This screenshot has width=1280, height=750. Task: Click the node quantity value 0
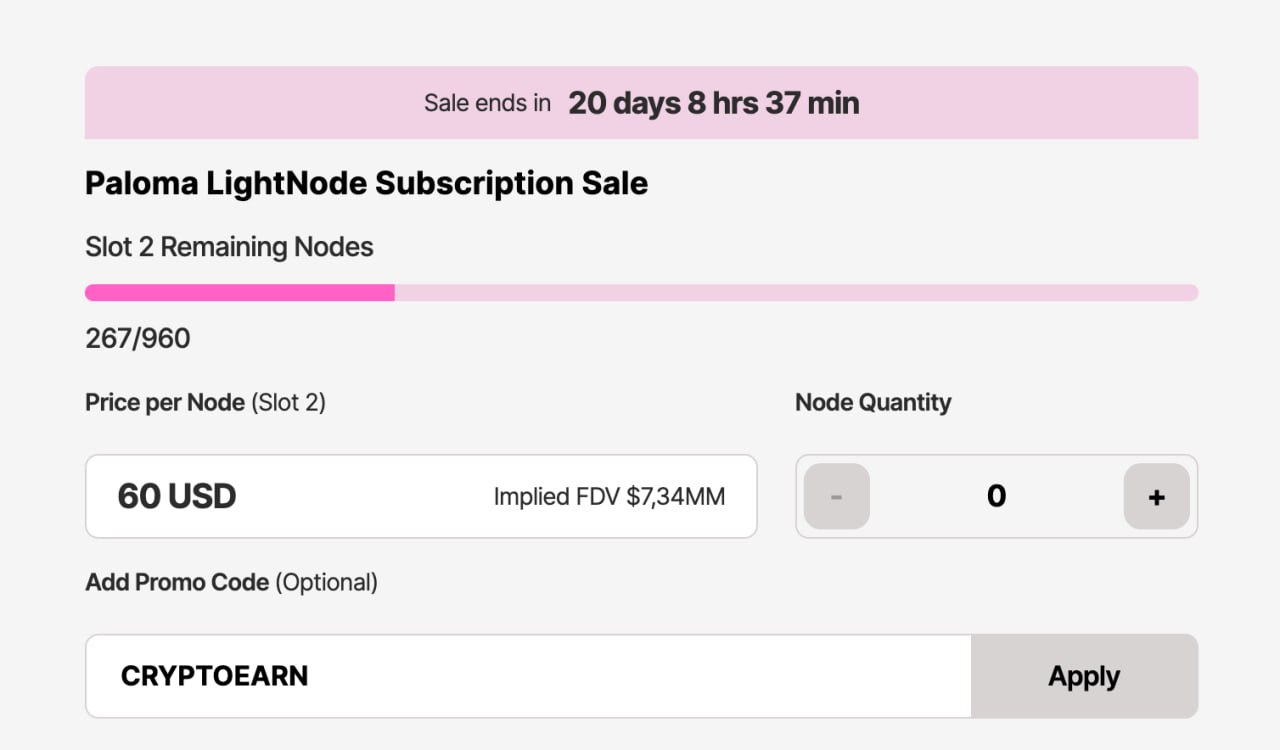996,496
